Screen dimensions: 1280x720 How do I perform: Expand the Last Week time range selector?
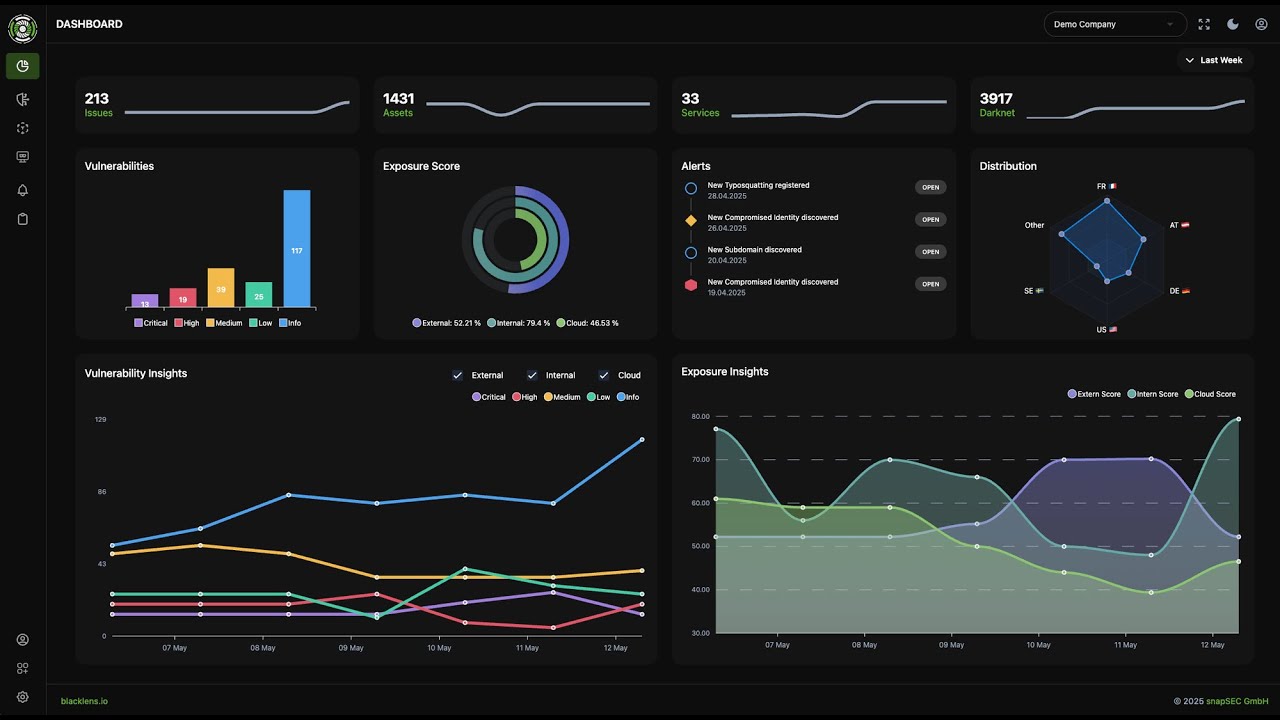[1214, 60]
